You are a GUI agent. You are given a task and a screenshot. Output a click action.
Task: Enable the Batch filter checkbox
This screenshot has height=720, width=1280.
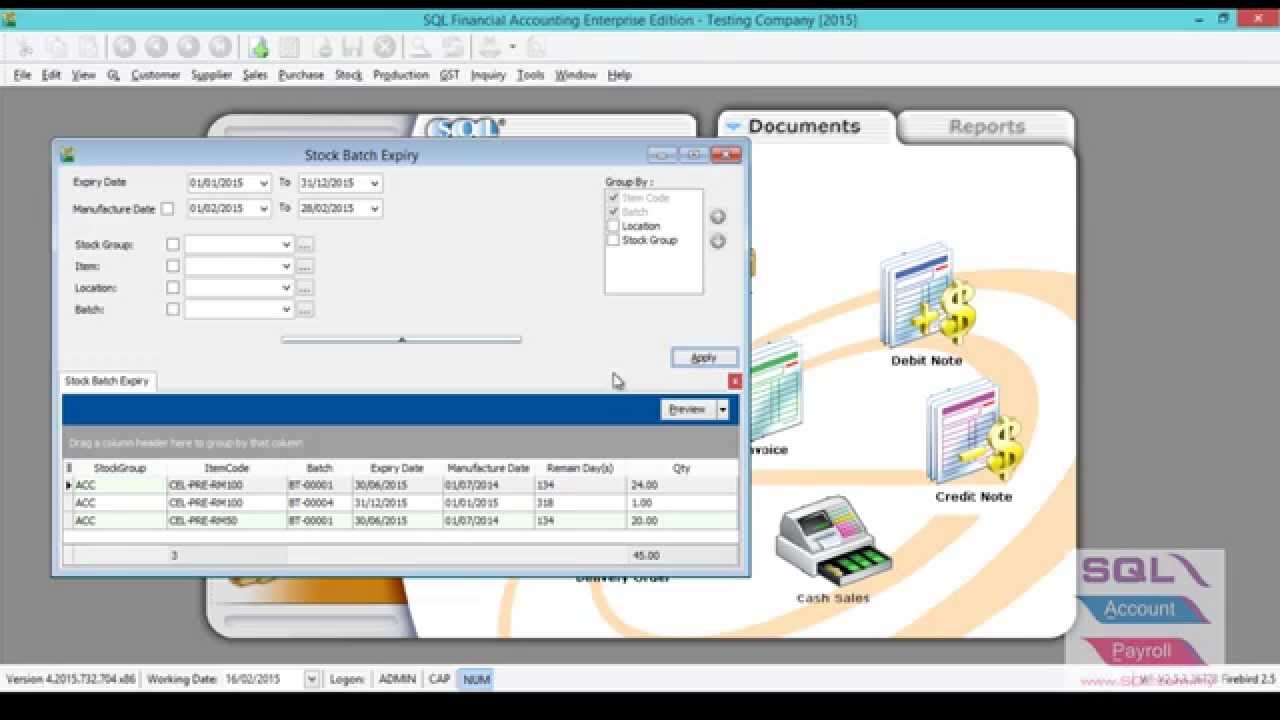[173, 310]
